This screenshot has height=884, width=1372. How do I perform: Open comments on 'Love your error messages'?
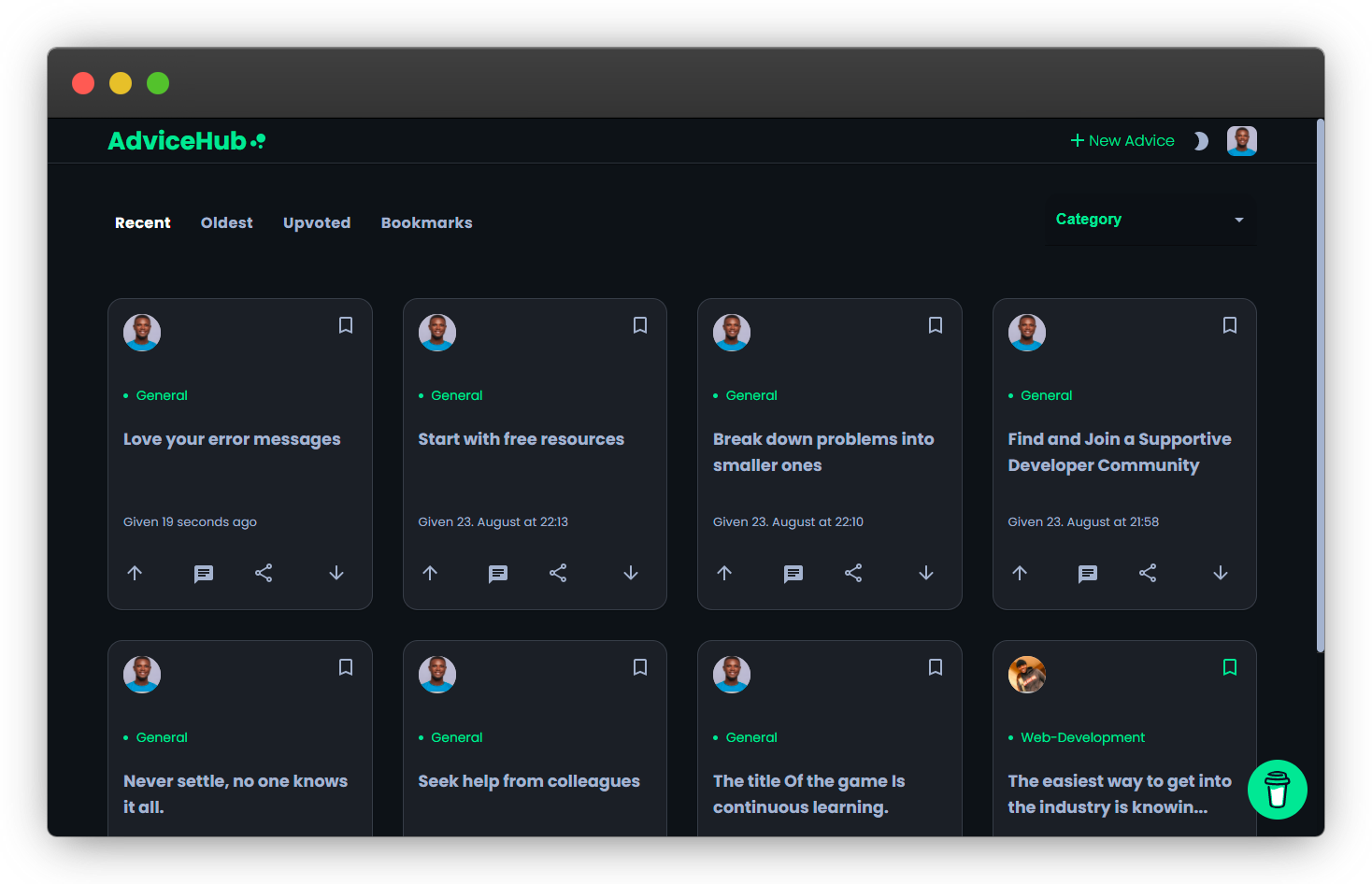pos(204,574)
